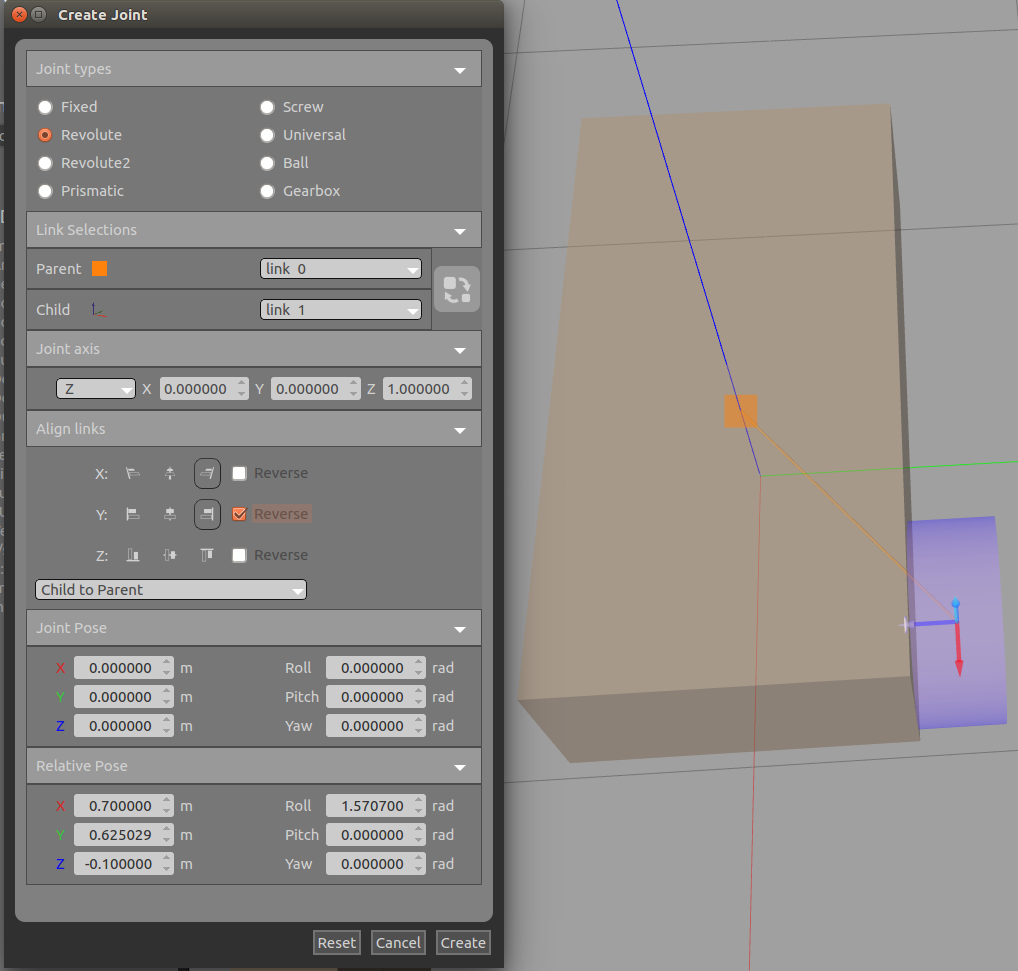Click the Reset button
This screenshot has width=1018, height=971.
click(x=336, y=942)
